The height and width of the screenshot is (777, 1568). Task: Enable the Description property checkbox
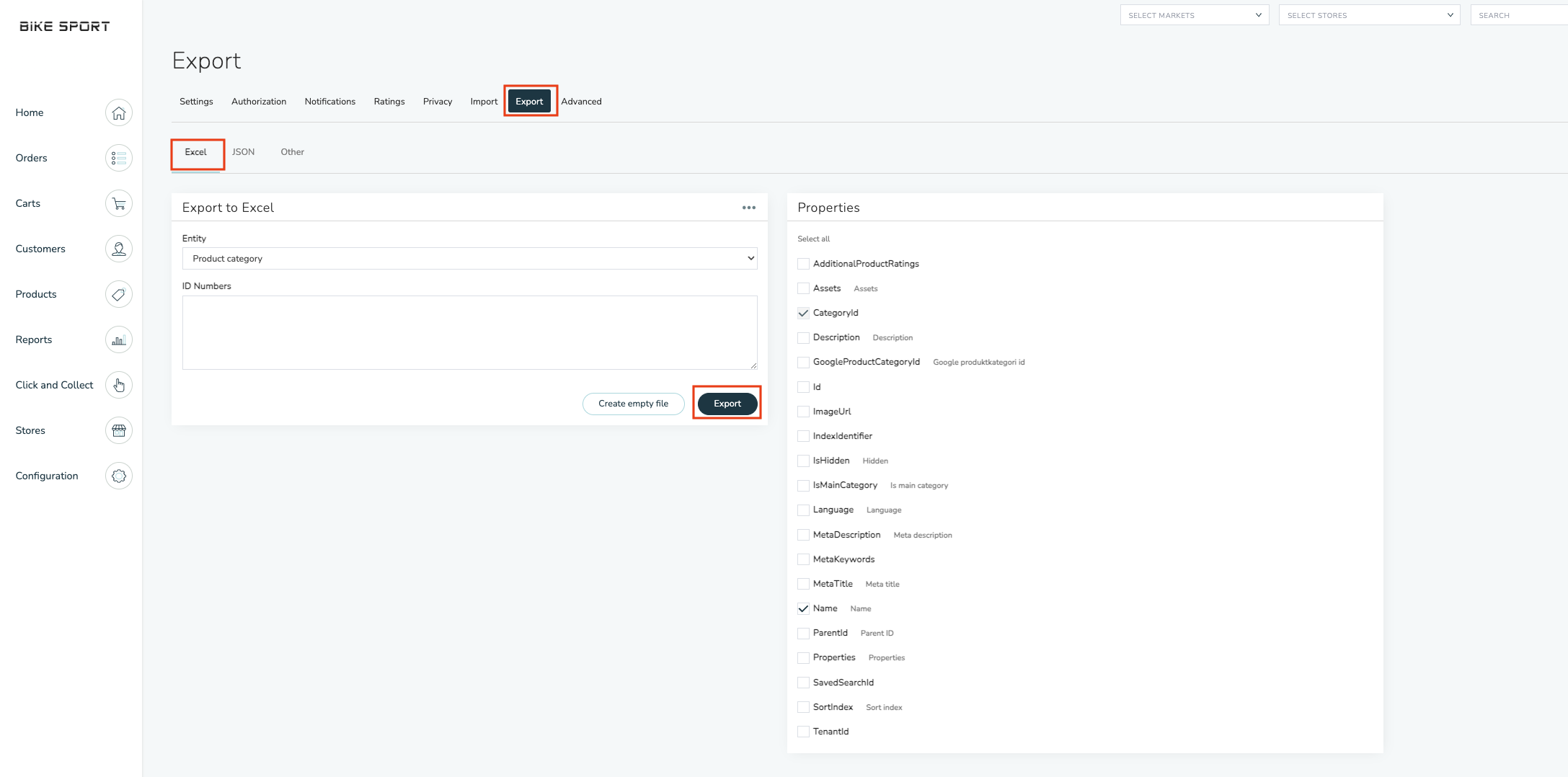(803, 337)
